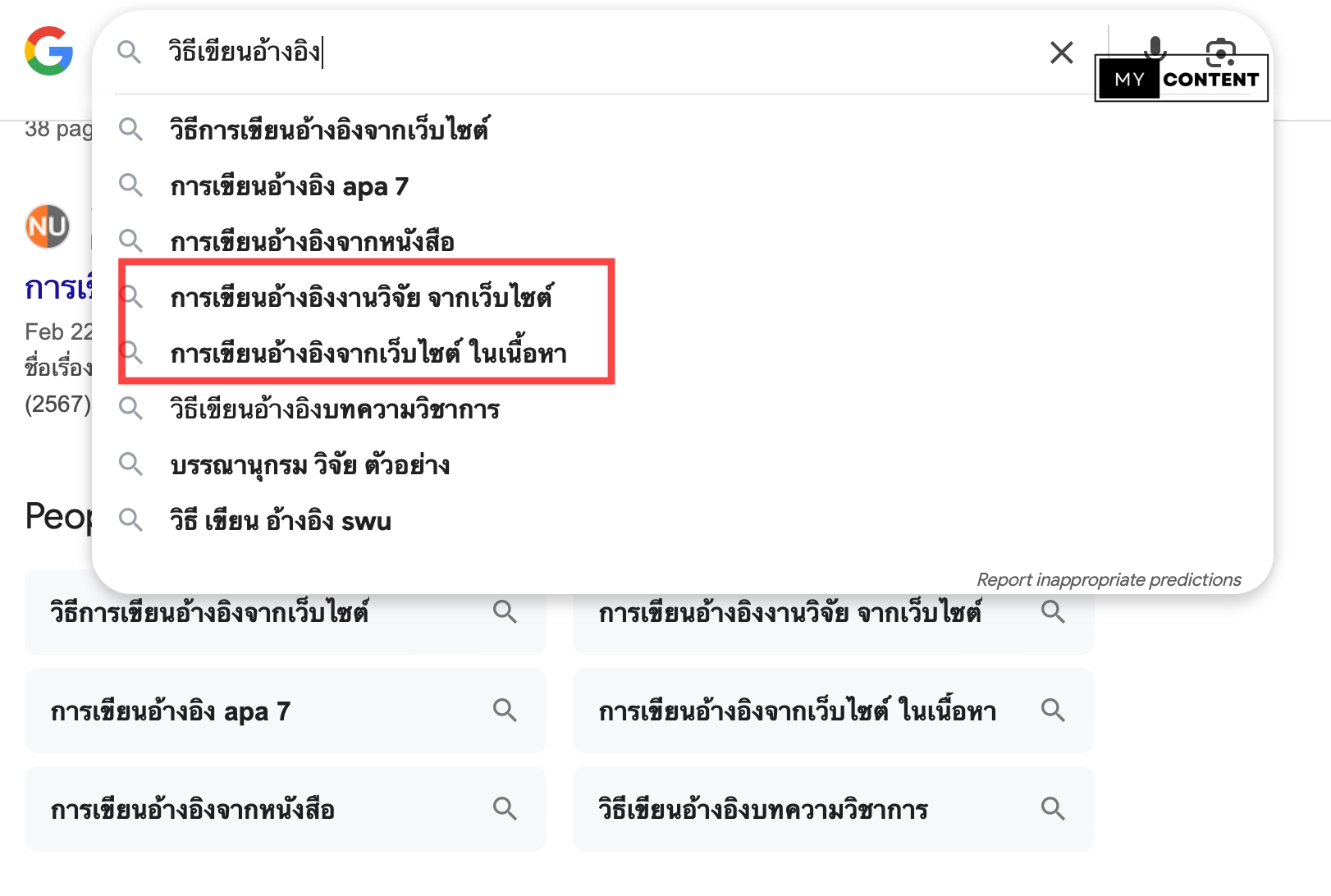Clear the search box with X
The width and height of the screenshot is (1331, 896).
[x=1062, y=53]
